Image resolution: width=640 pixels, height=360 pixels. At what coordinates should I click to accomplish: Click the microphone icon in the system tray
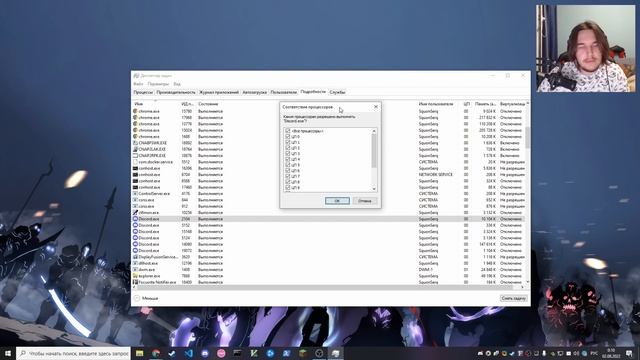pyautogui.click(x=544, y=353)
